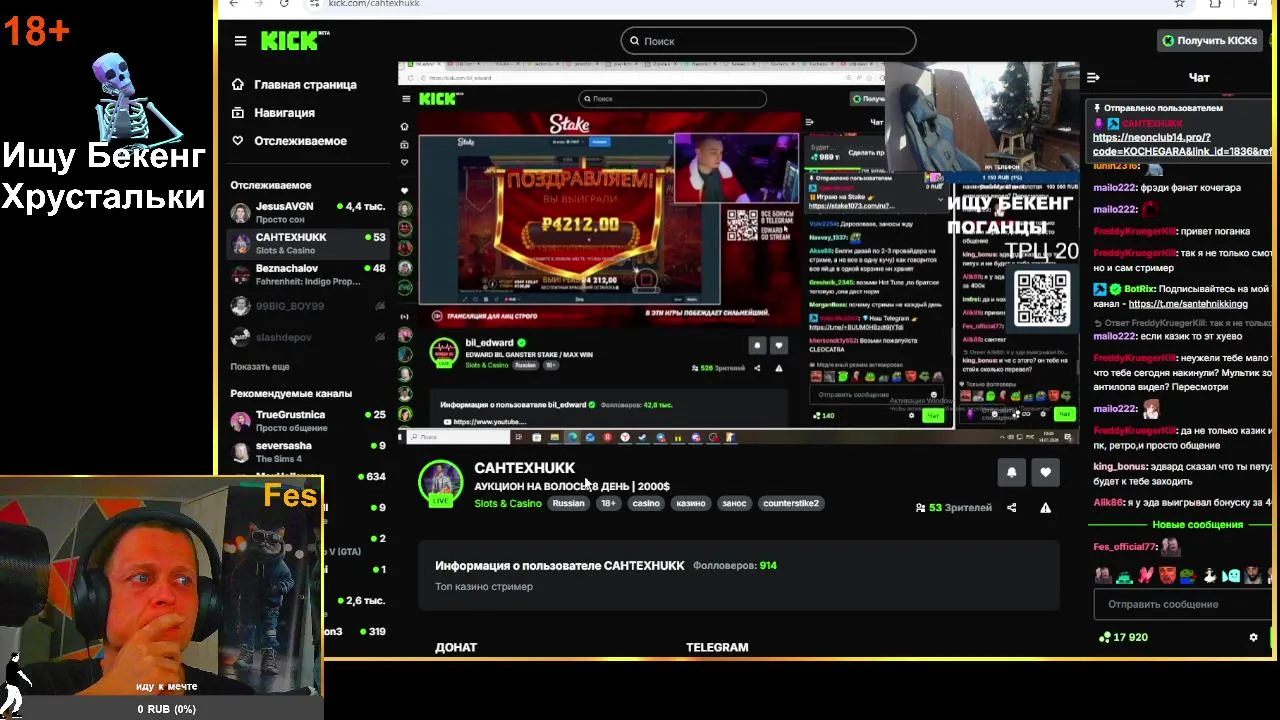Click the 17 920 channel points counter
Screen dimensions: 1280x720
click(x=1123, y=637)
